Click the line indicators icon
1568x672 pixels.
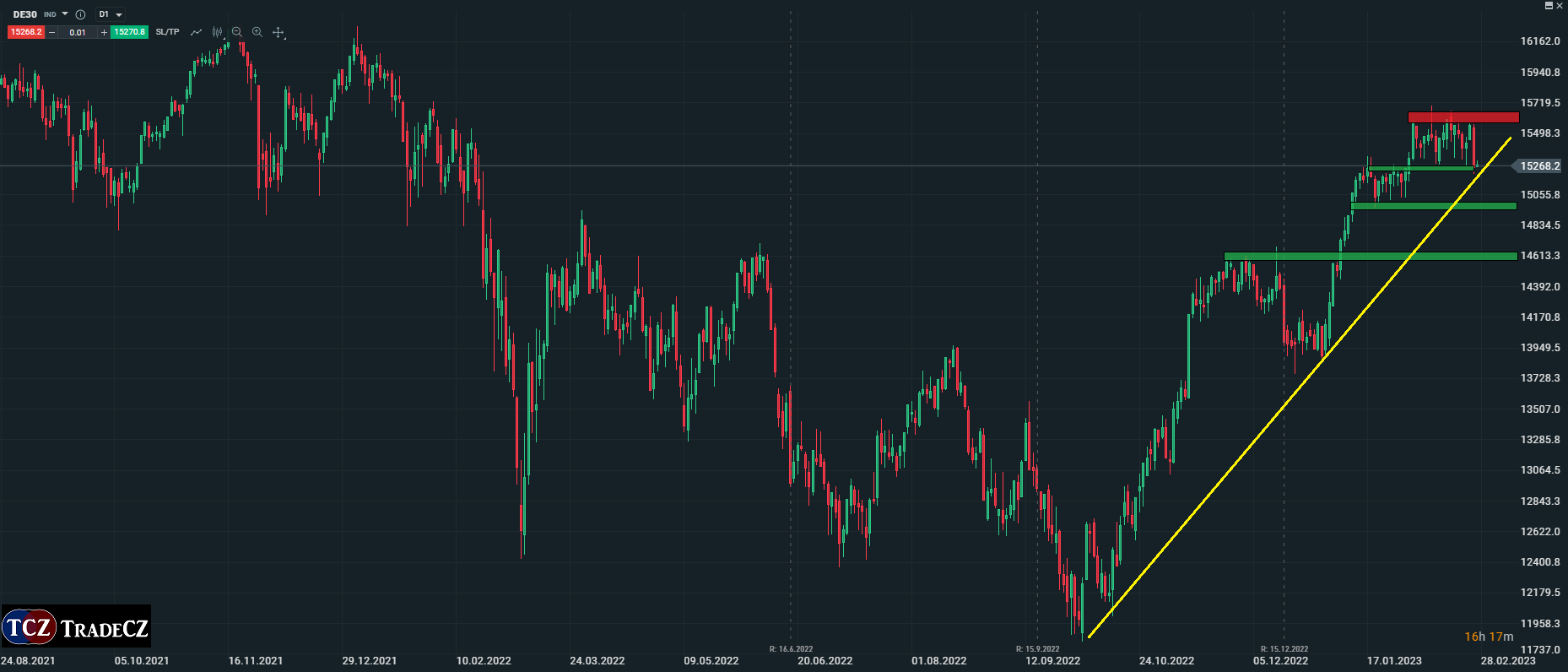[197, 32]
